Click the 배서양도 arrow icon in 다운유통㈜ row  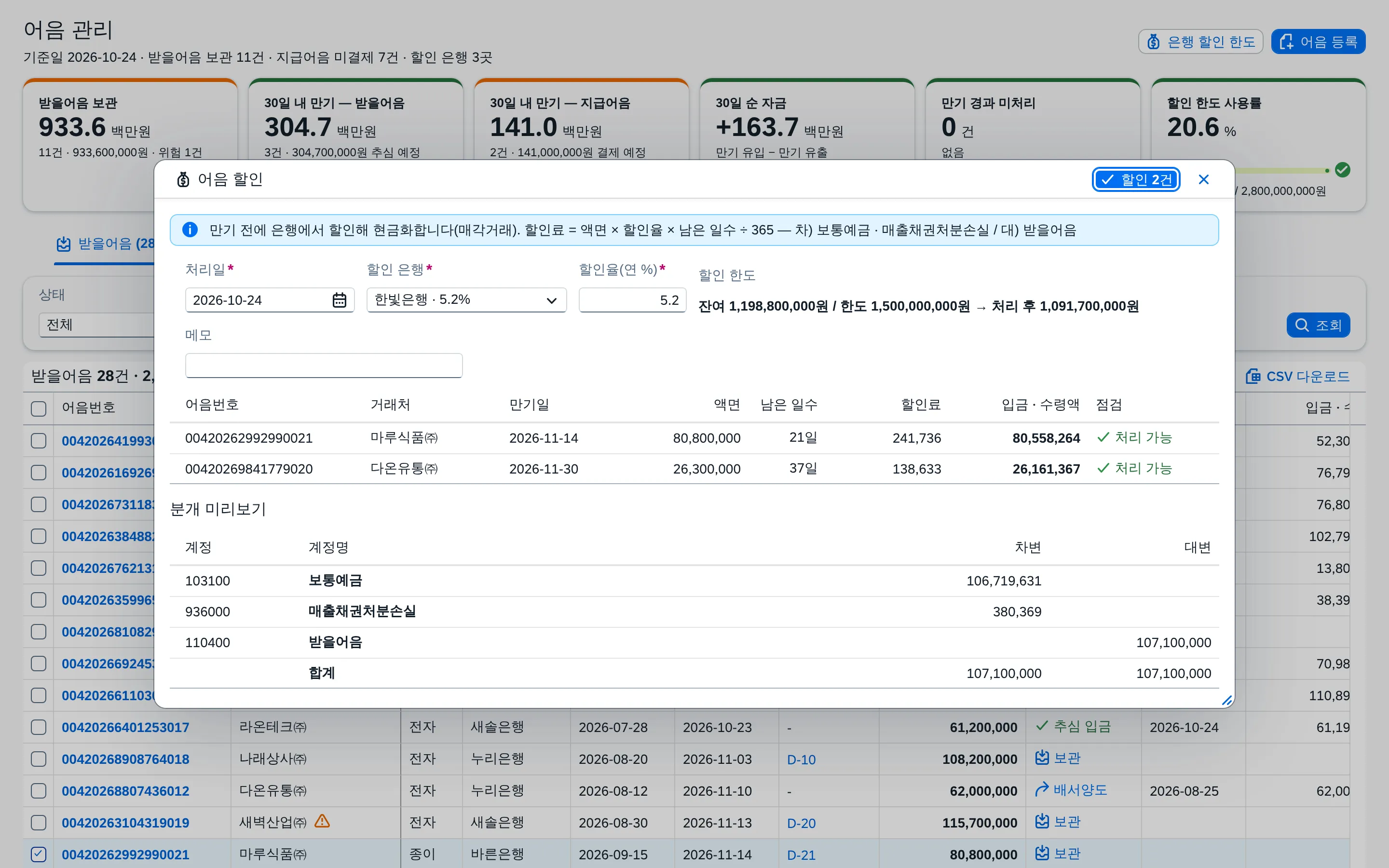[x=1042, y=790]
